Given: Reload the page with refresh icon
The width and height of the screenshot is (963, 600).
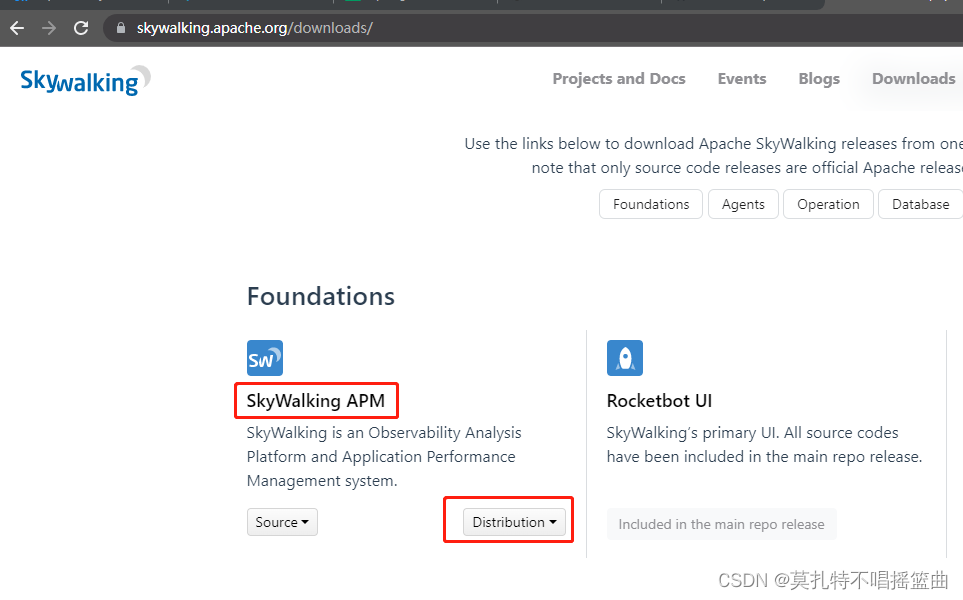Looking at the screenshot, I should click(x=81, y=28).
